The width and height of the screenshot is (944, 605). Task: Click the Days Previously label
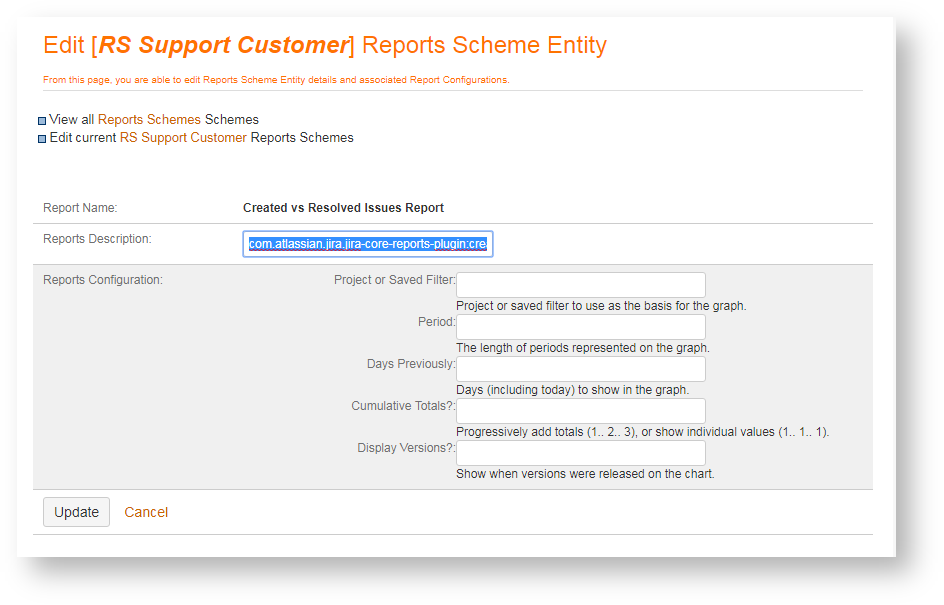coord(410,364)
